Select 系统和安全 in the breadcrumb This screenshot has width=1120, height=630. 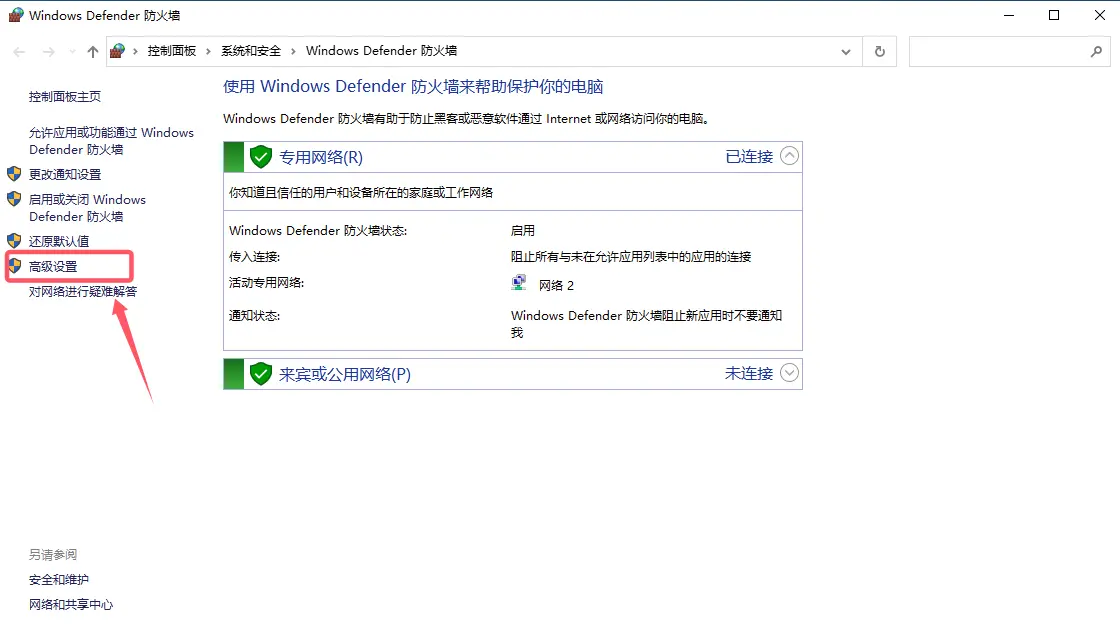click(x=251, y=51)
